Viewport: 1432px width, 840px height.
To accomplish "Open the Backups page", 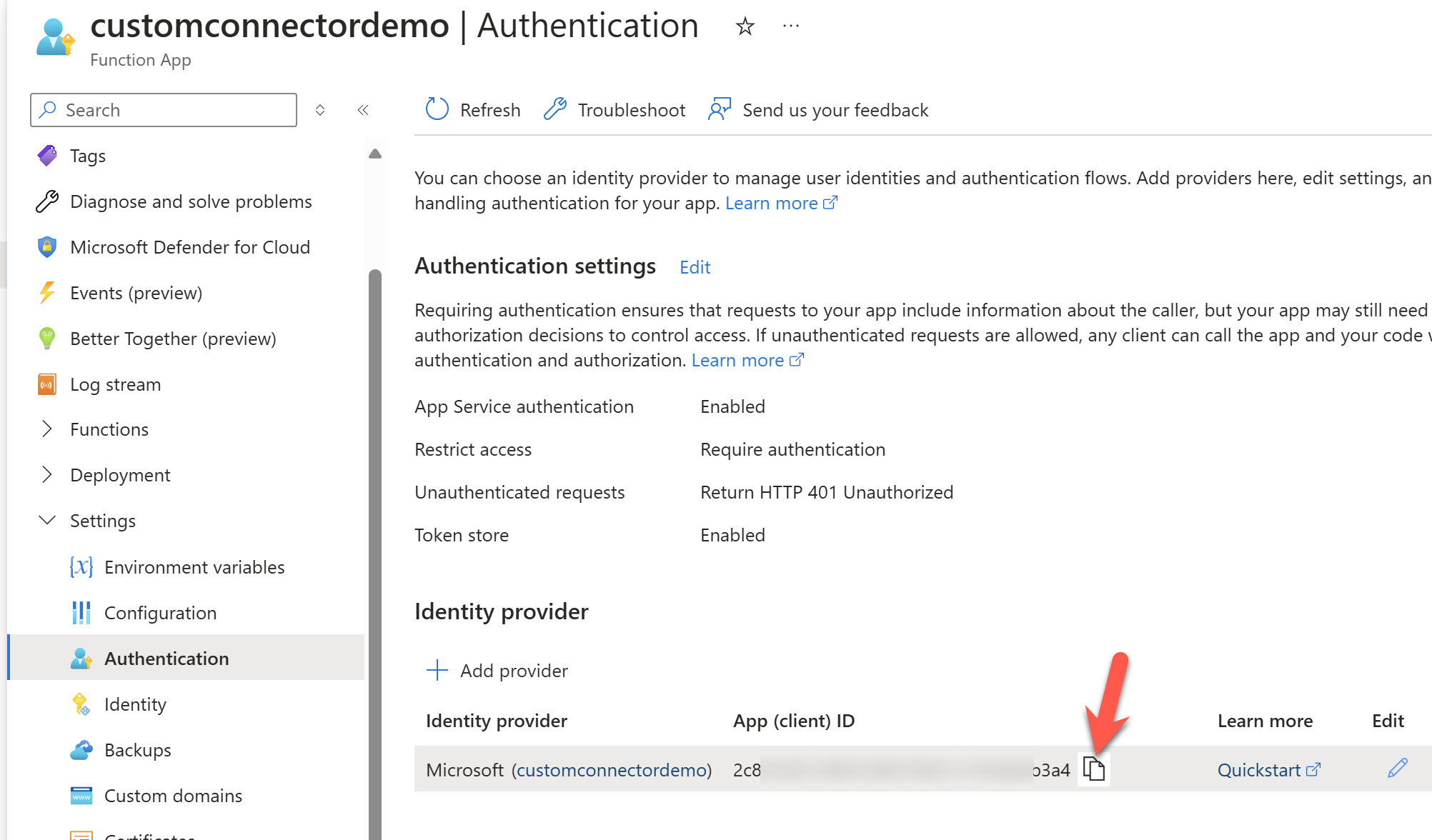I will tap(137, 749).
